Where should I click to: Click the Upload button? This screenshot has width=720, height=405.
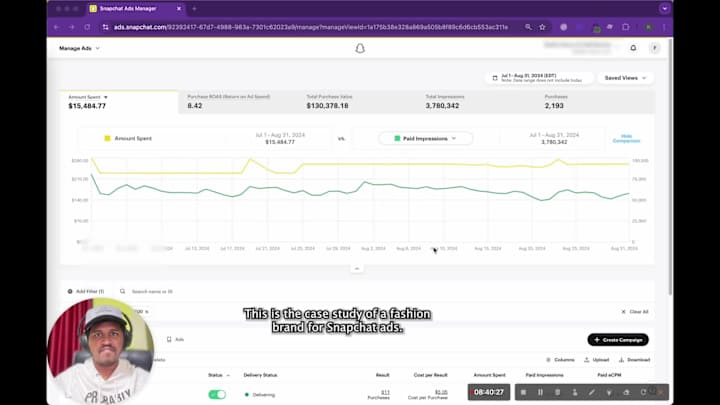(x=596, y=360)
